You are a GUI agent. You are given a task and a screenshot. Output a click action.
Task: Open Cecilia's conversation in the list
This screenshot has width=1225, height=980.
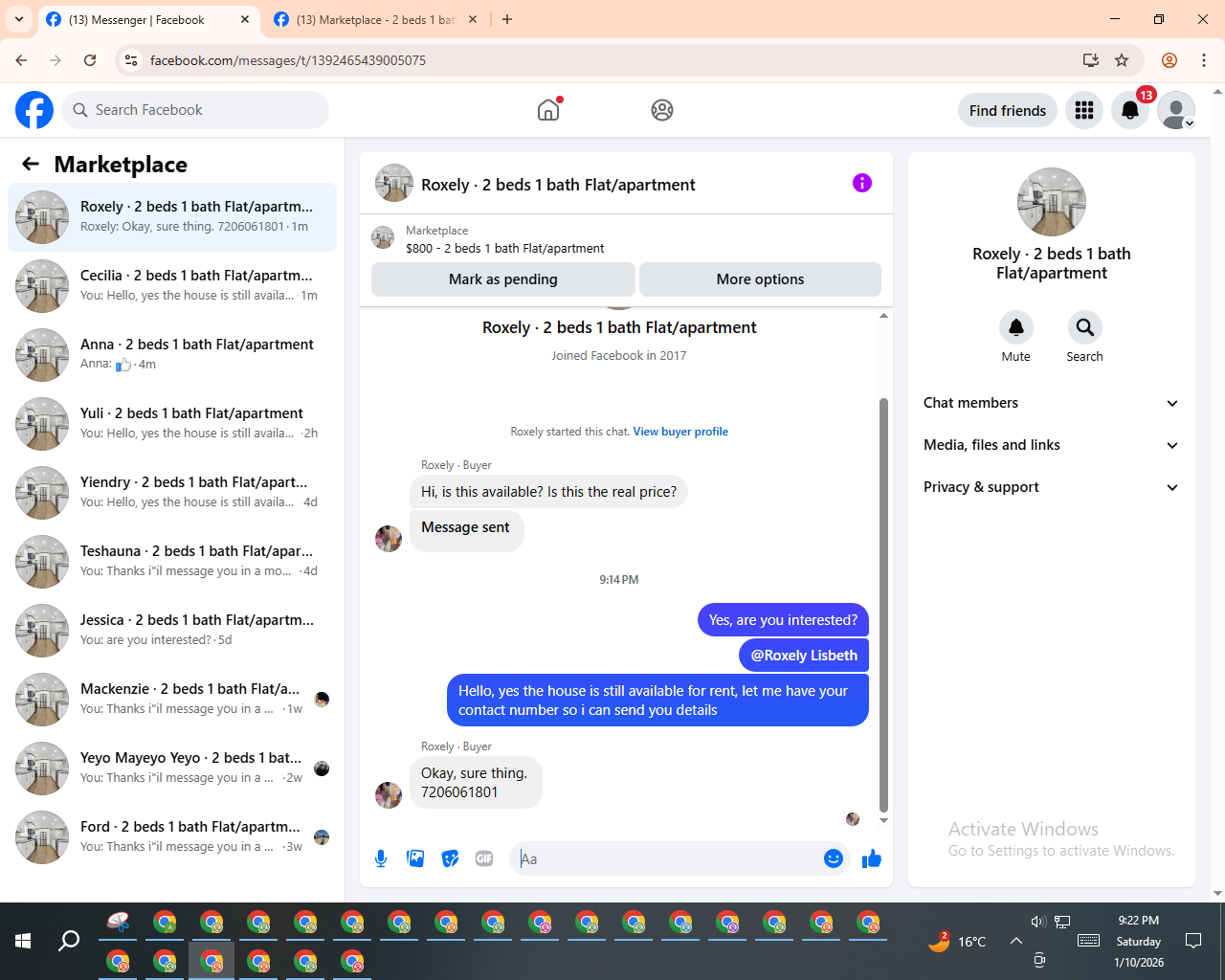coord(172,285)
